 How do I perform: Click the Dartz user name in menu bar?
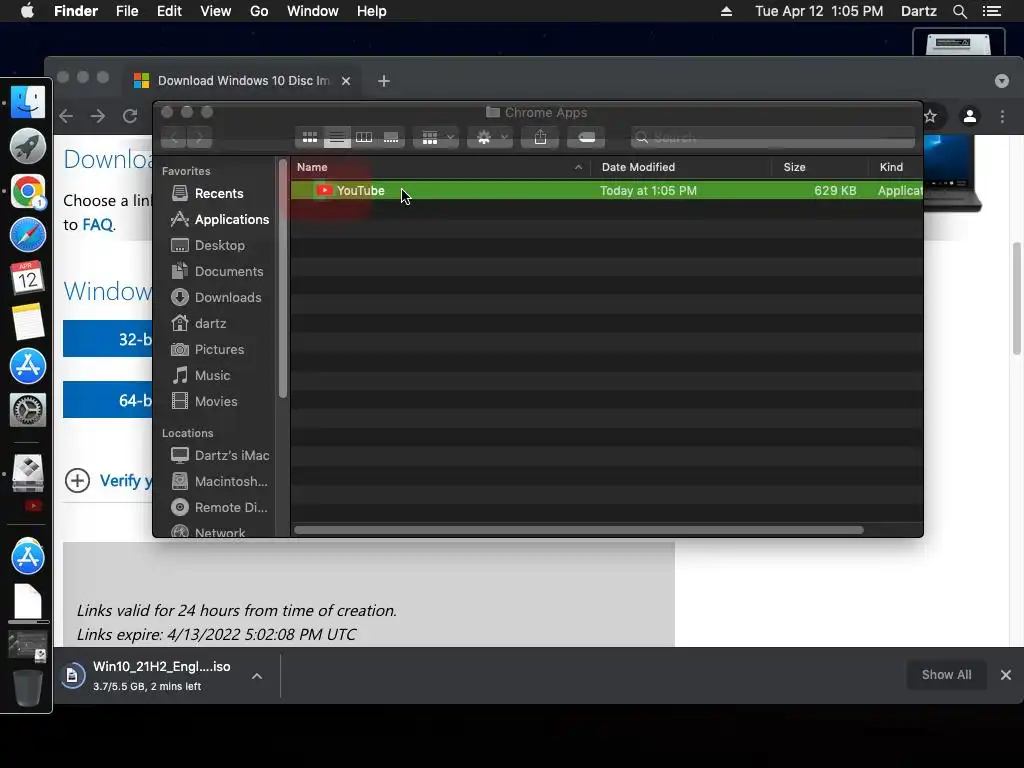pyautogui.click(x=919, y=11)
